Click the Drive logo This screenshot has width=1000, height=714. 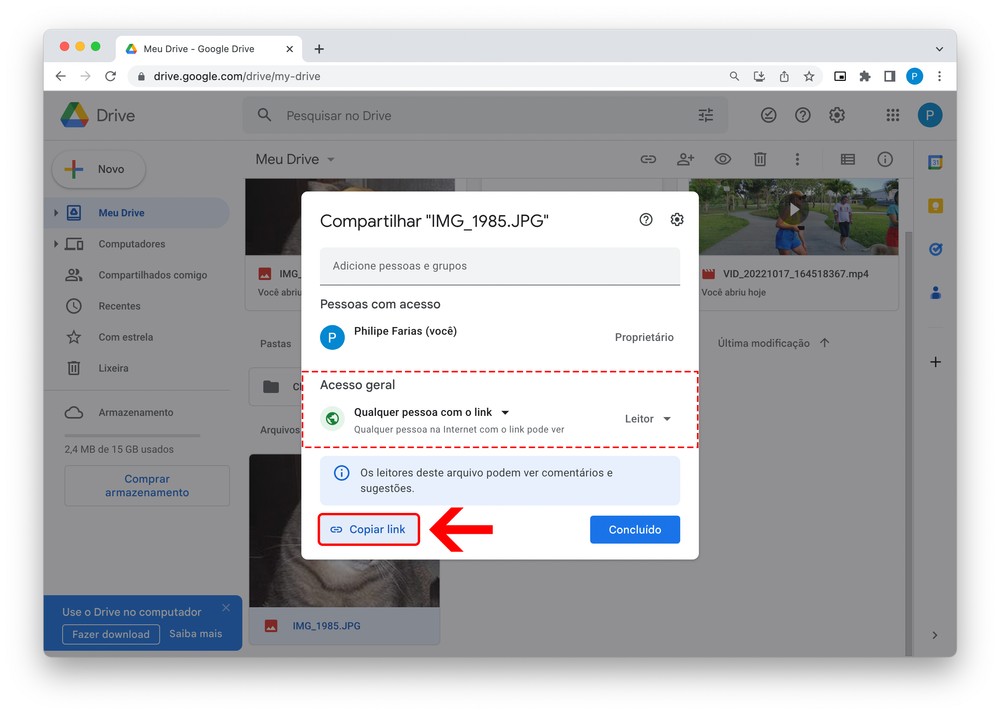pyautogui.click(x=98, y=115)
